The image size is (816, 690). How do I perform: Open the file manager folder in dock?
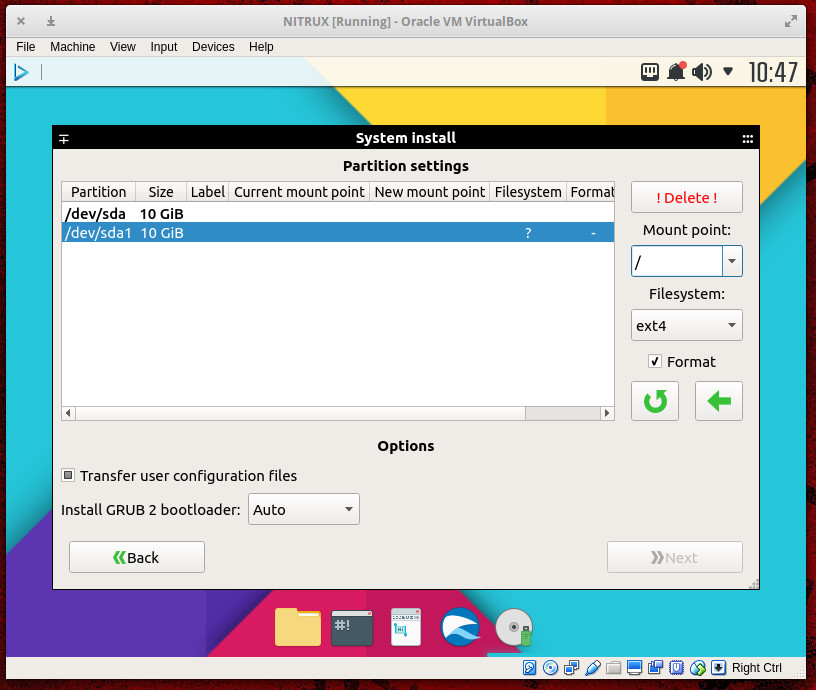tap(298, 627)
